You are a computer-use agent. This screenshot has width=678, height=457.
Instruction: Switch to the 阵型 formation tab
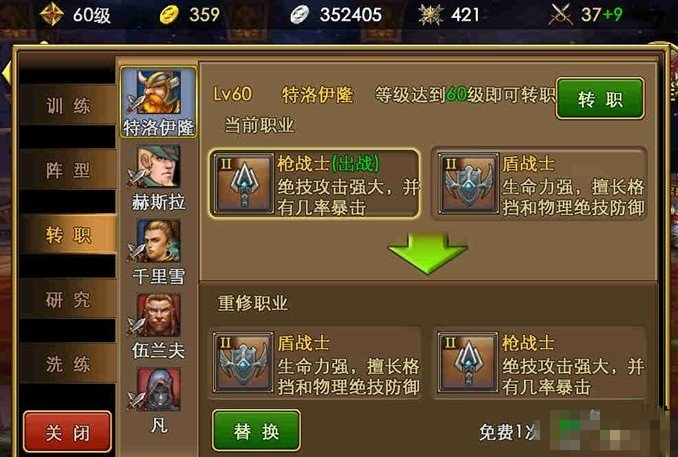click(x=68, y=170)
